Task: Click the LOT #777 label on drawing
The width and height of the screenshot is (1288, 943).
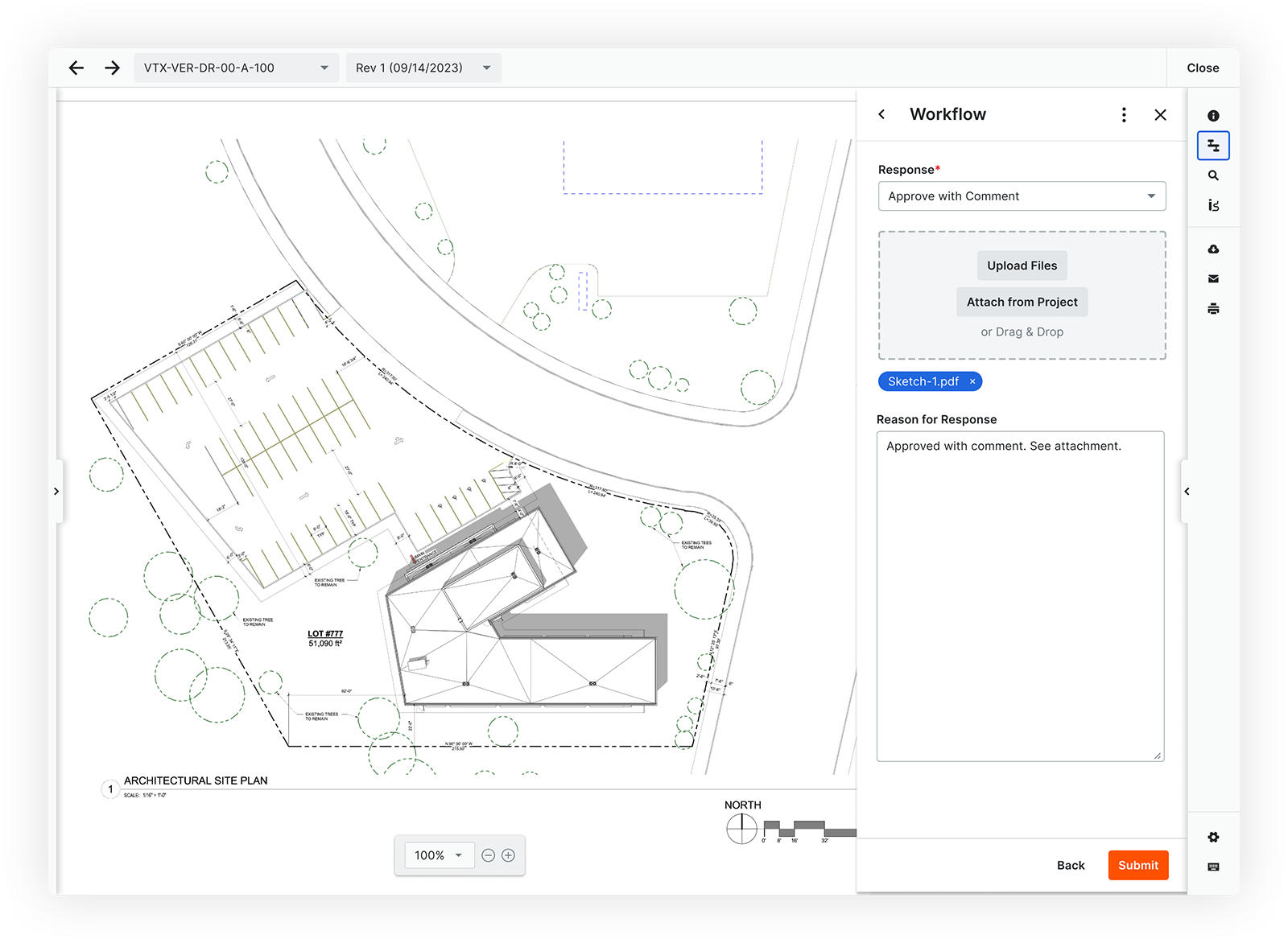Action: pyautogui.click(x=325, y=634)
